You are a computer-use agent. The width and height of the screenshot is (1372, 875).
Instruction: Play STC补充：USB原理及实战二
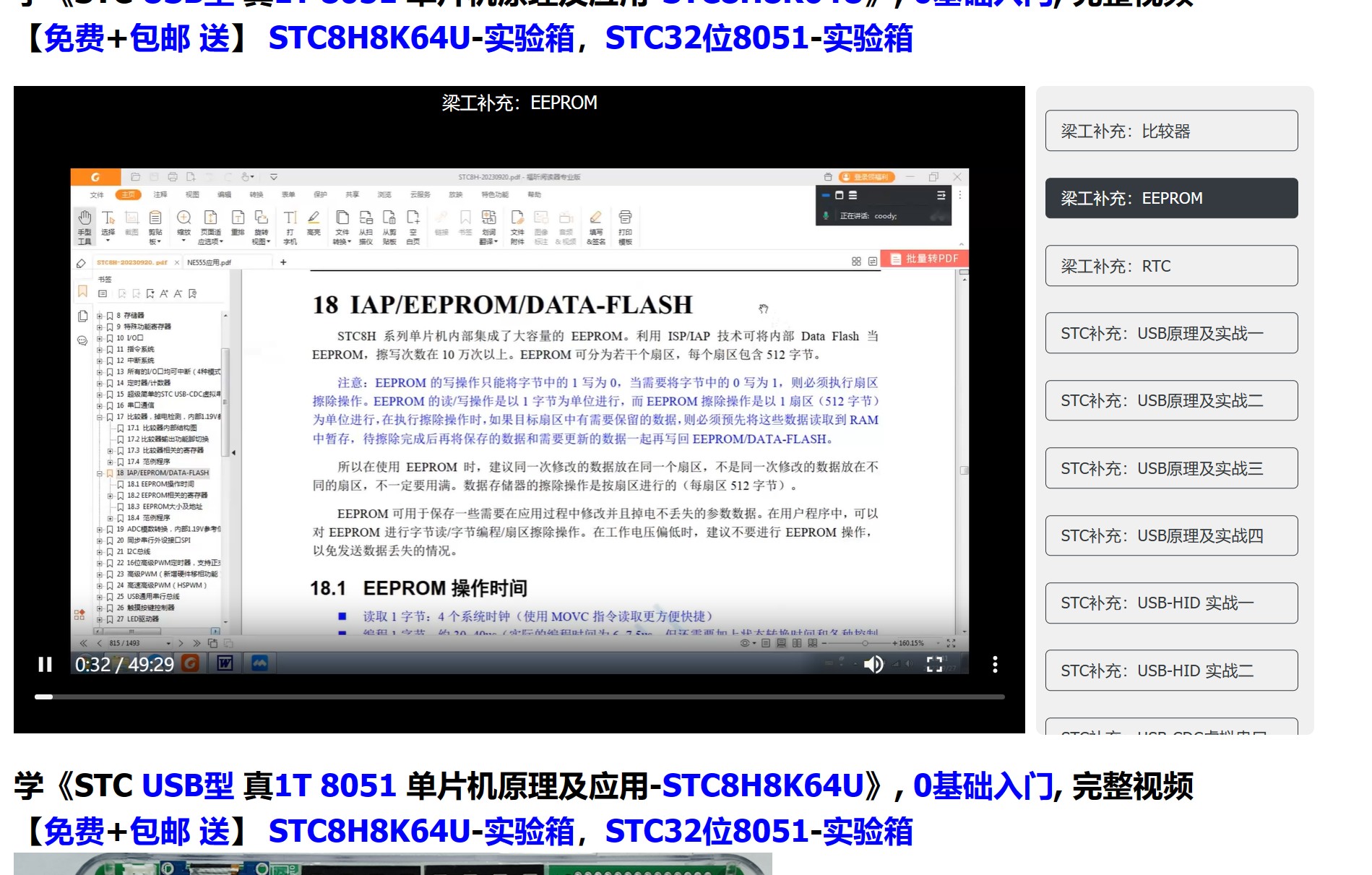[1171, 400]
